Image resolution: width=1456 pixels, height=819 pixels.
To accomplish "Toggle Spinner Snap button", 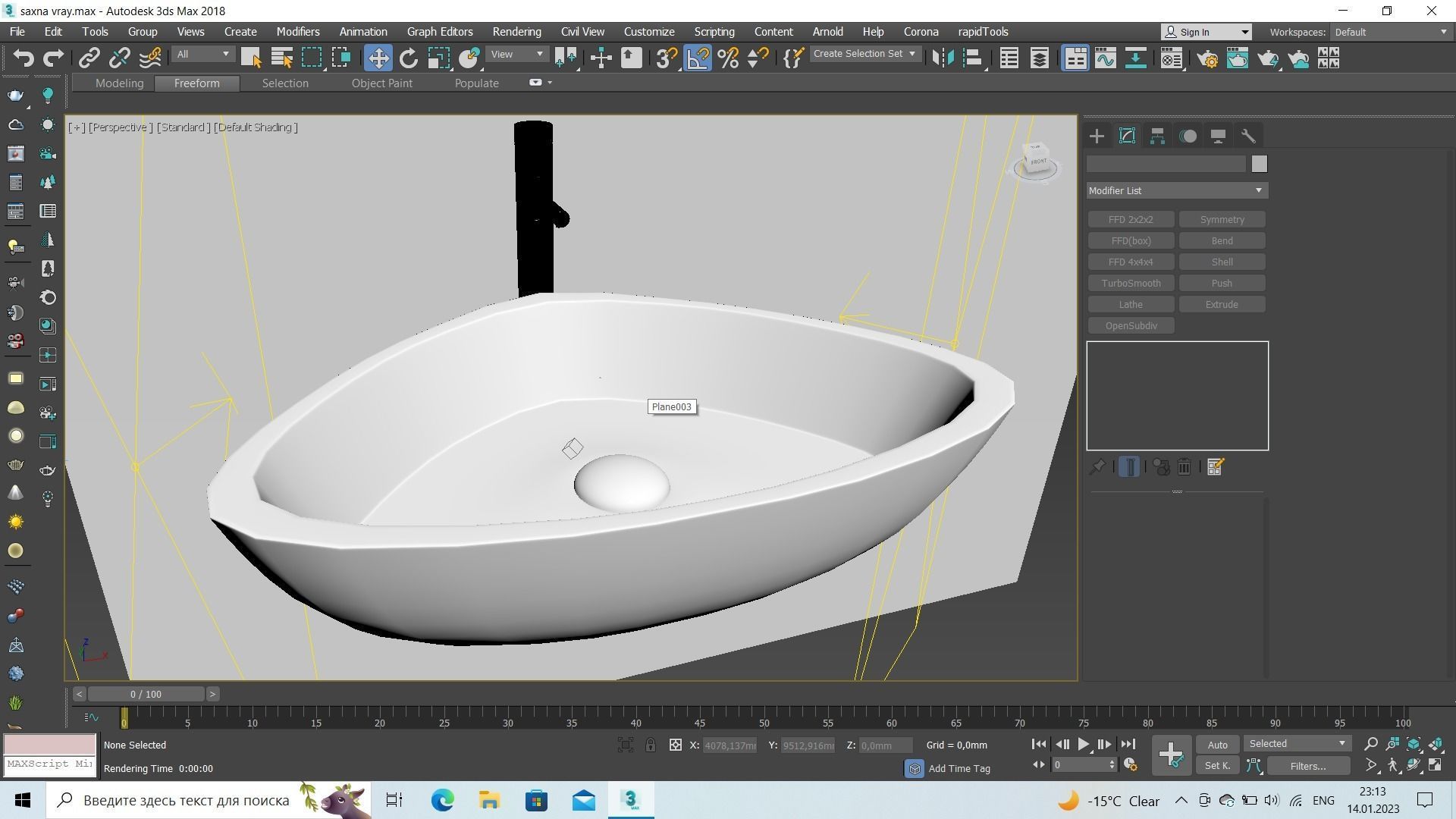I will point(758,58).
